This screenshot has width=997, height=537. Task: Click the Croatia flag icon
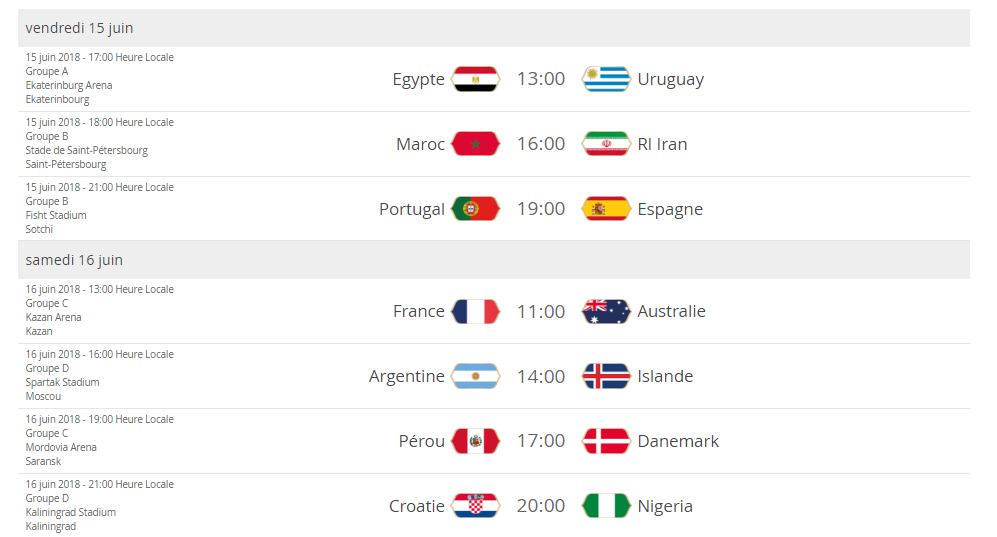476,506
